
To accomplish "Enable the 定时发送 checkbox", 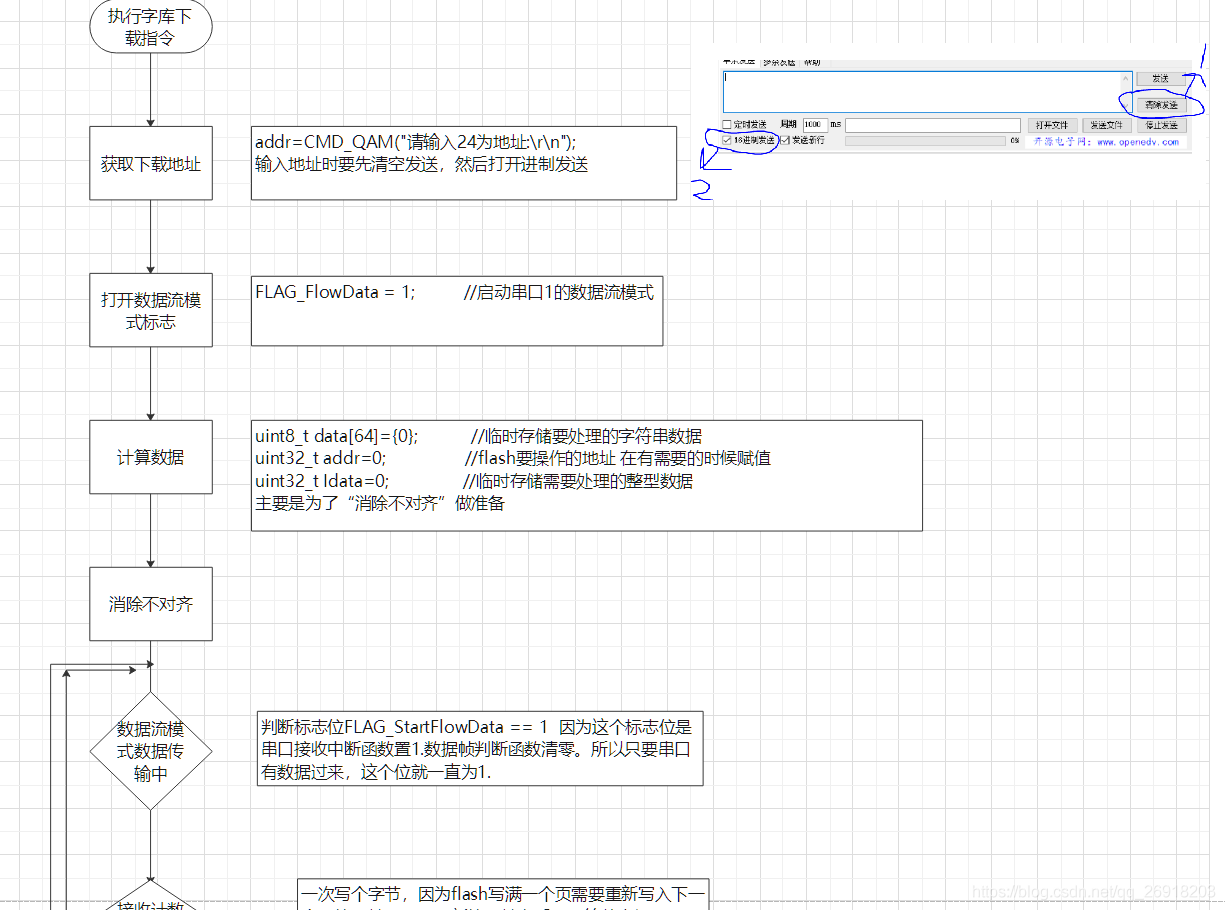I will [x=727, y=125].
